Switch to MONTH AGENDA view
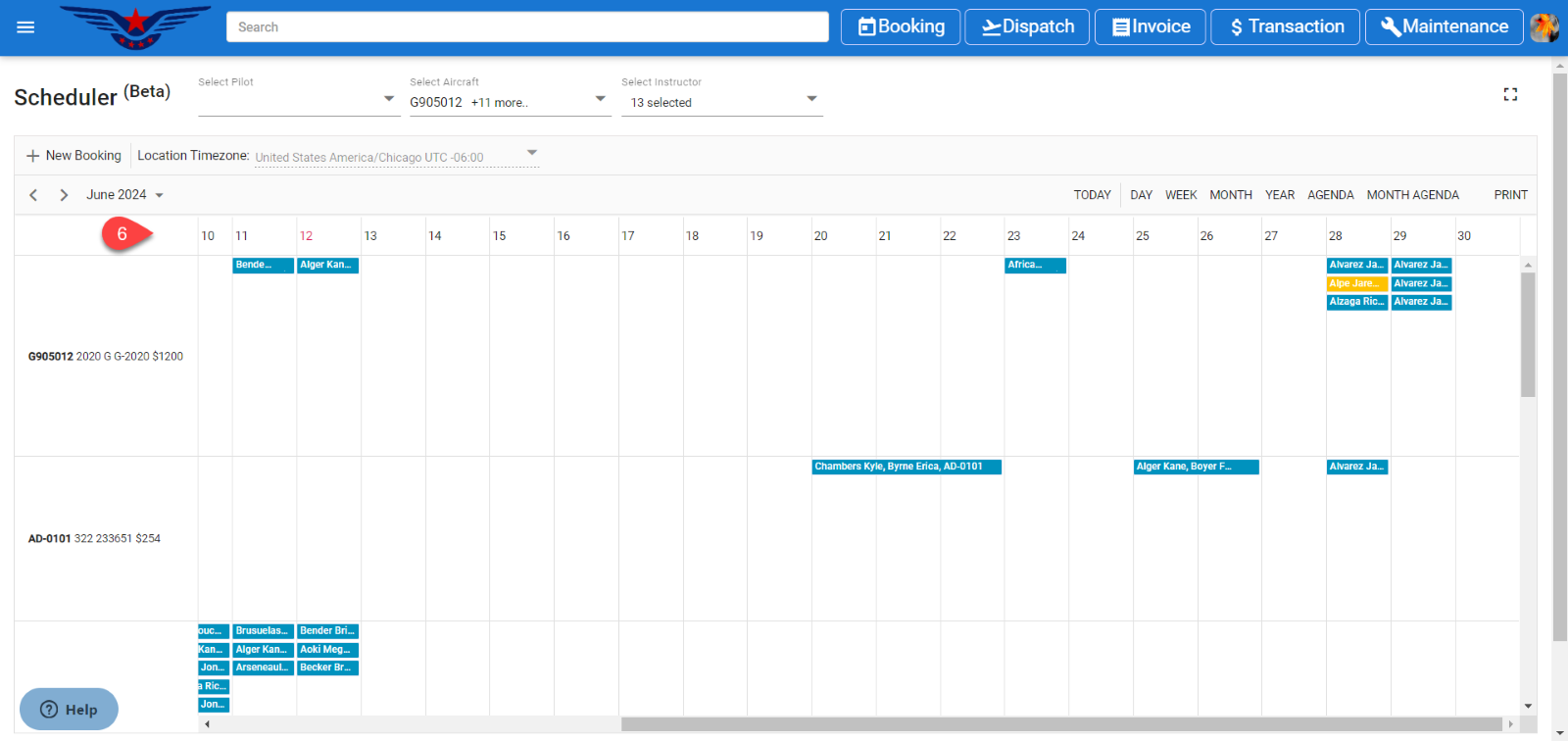Image resolution: width=1568 pixels, height=741 pixels. [1412, 195]
